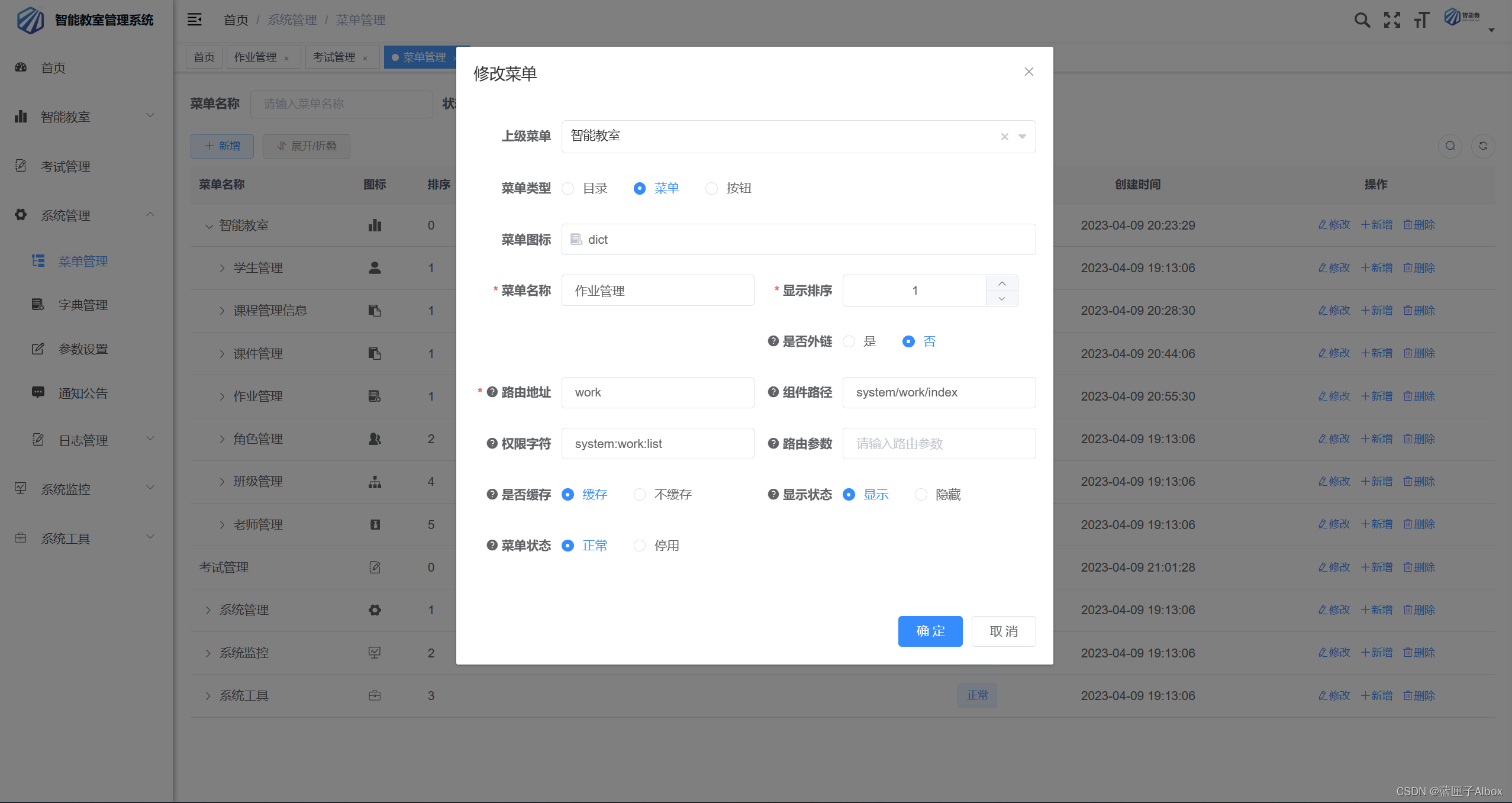Open 通知公告 from the sidebar
This screenshot has height=803, width=1512.
click(x=82, y=393)
